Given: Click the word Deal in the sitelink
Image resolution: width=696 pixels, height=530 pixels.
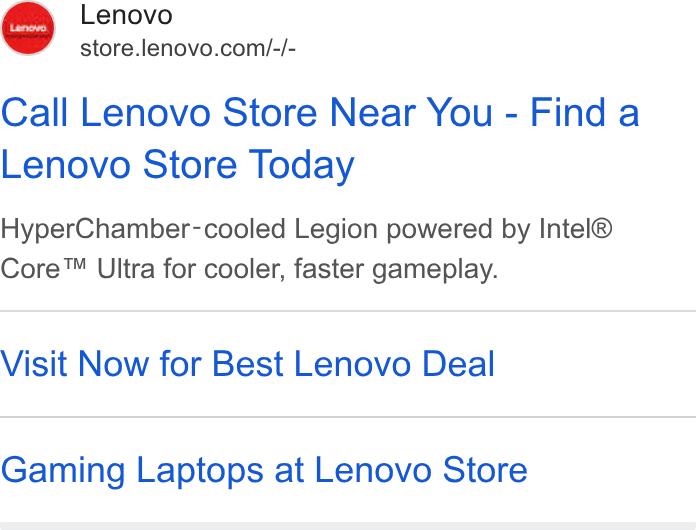Looking at the screenshot, I should pos(458,364).
